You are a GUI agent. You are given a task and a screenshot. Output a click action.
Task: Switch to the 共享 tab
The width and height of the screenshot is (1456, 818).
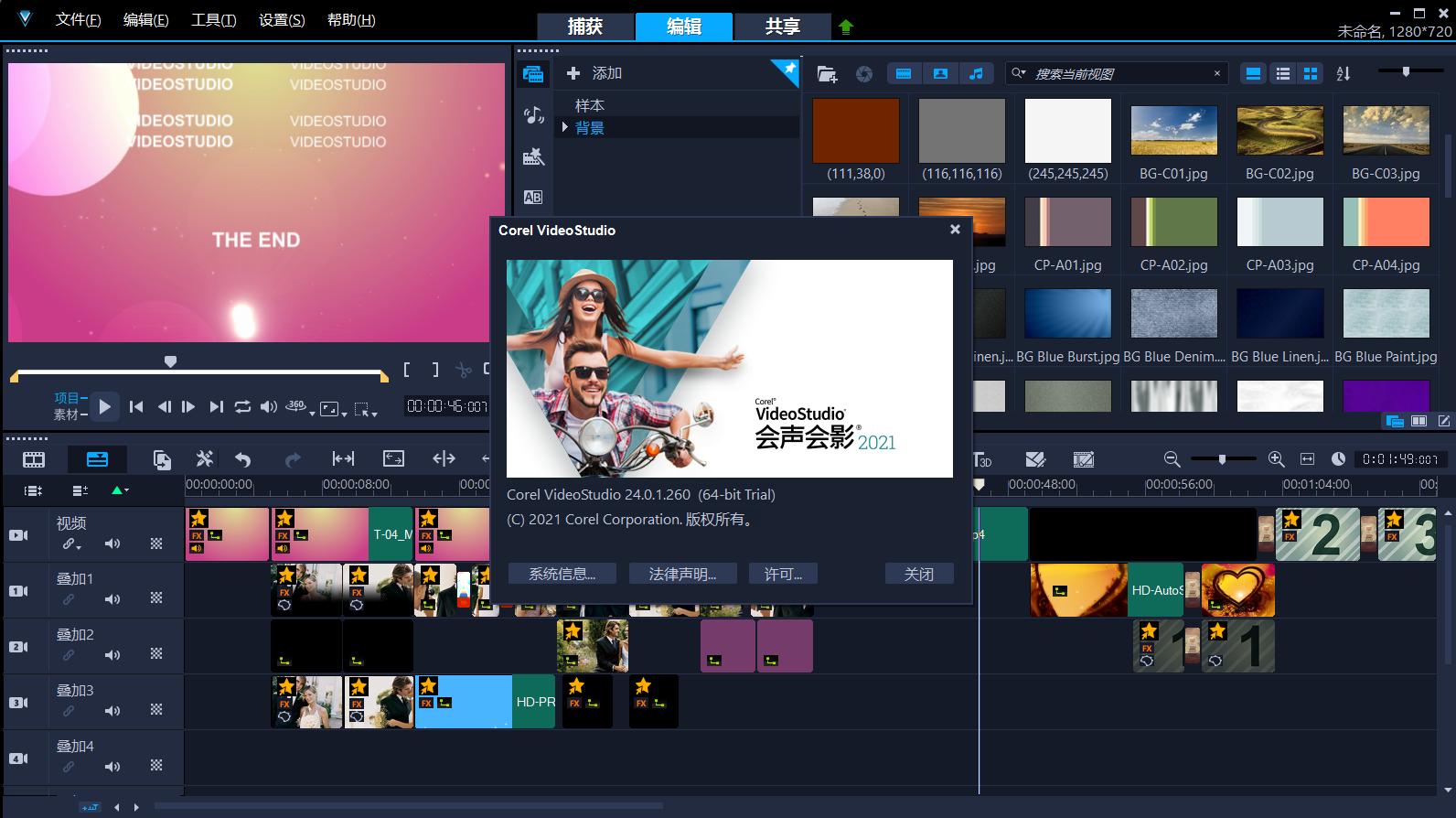click(x=783, y=27)
